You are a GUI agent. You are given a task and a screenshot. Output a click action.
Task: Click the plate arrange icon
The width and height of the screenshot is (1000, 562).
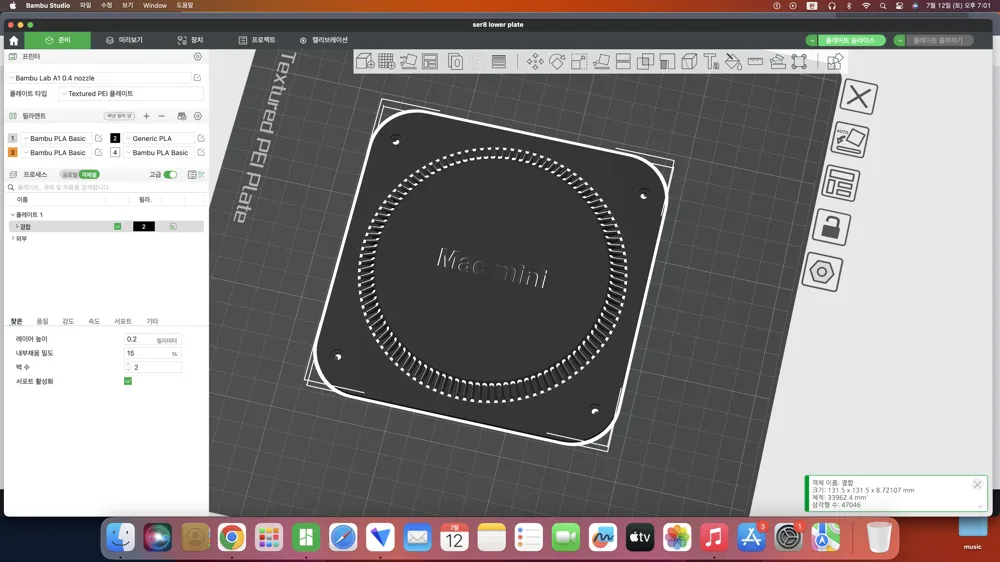tap(841, 184)
